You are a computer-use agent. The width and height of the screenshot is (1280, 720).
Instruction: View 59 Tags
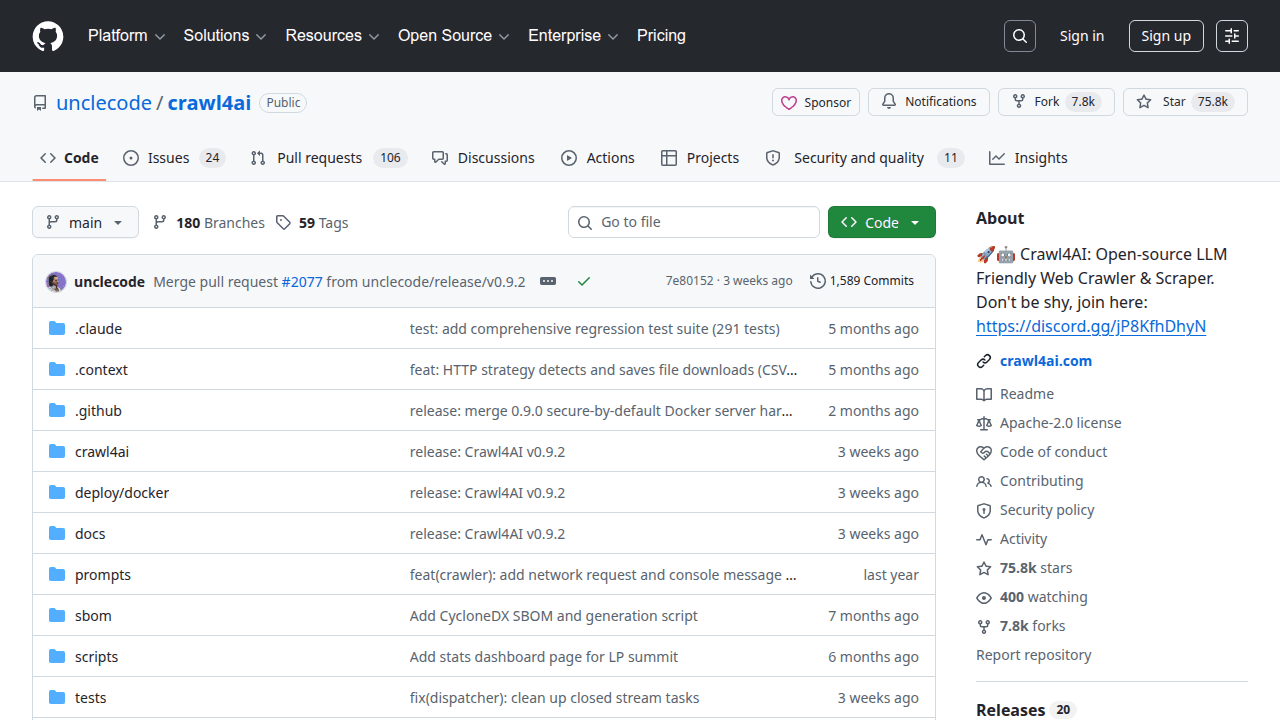coord(312,222)
